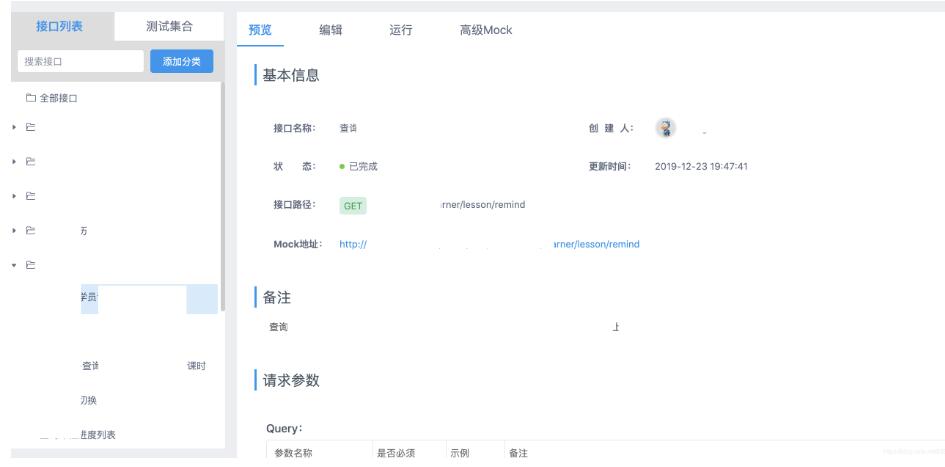The height and width of the screenshot is (467, 945).
Task: Click the green 已完成 status dot
Action: [x=342, y=167]
